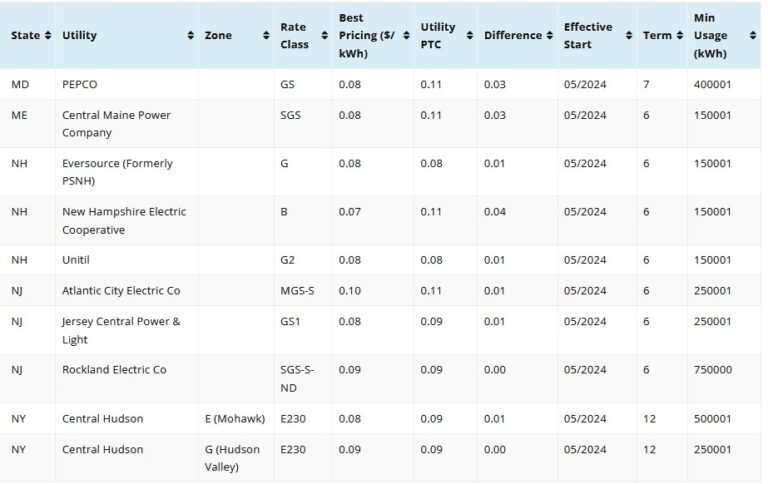This screenshot has height=484, width=768.
Task: Click the Utility PTC sort arrows
Action: pyautogui.click(x=468, y=36)
